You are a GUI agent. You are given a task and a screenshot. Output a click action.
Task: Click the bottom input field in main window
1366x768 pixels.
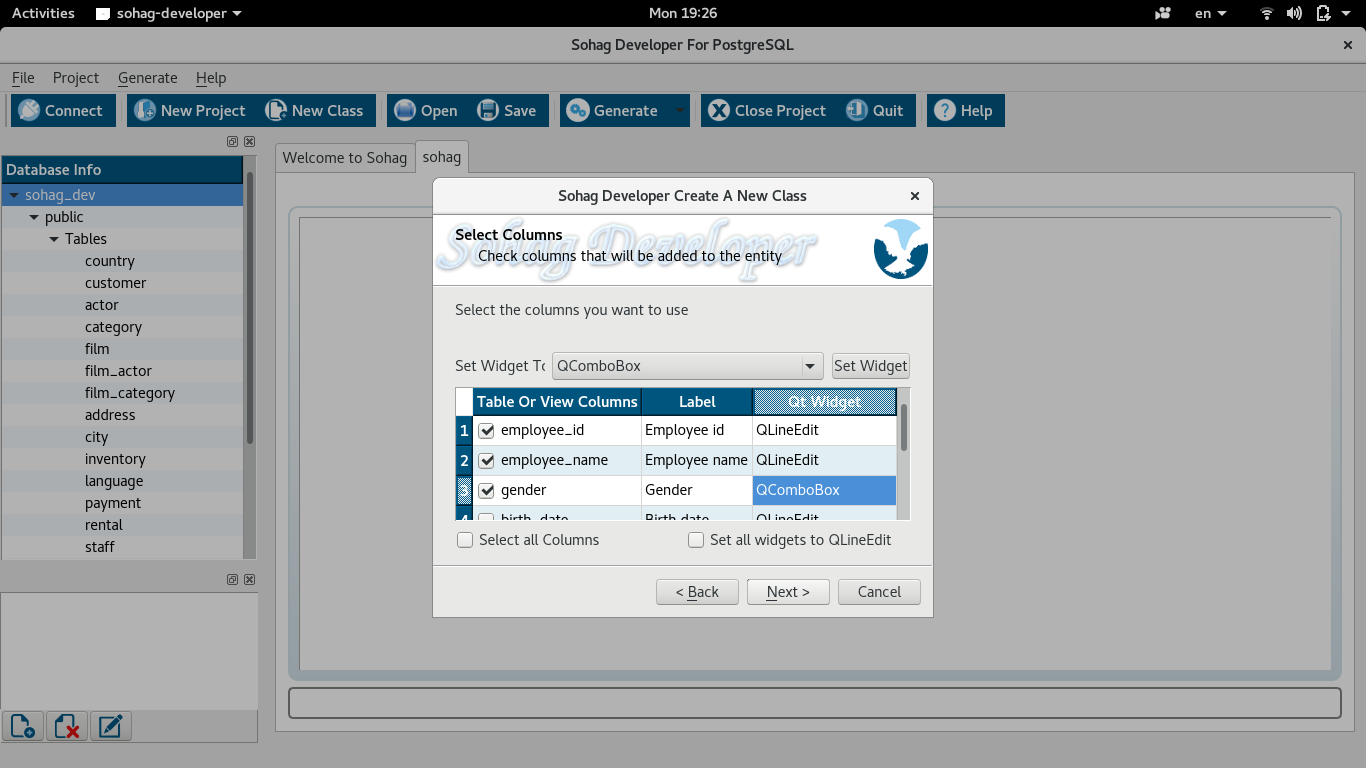pos(815,703)
